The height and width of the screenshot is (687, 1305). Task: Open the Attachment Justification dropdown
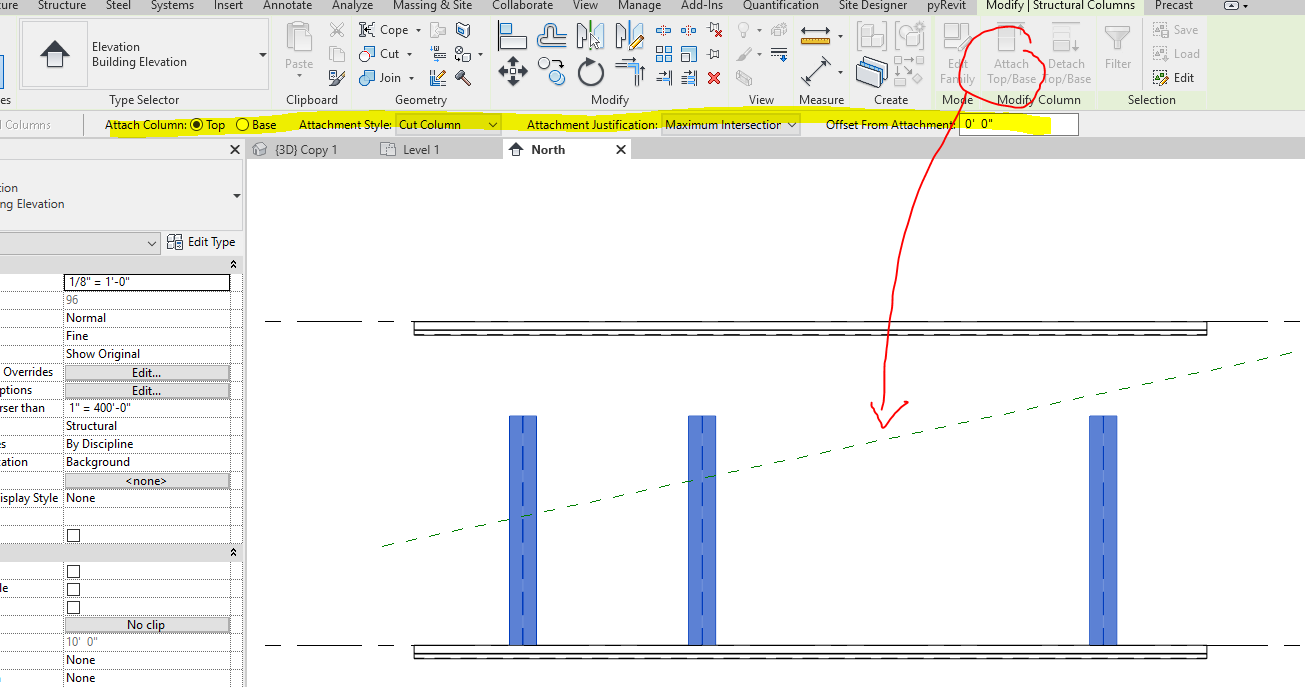789,124
